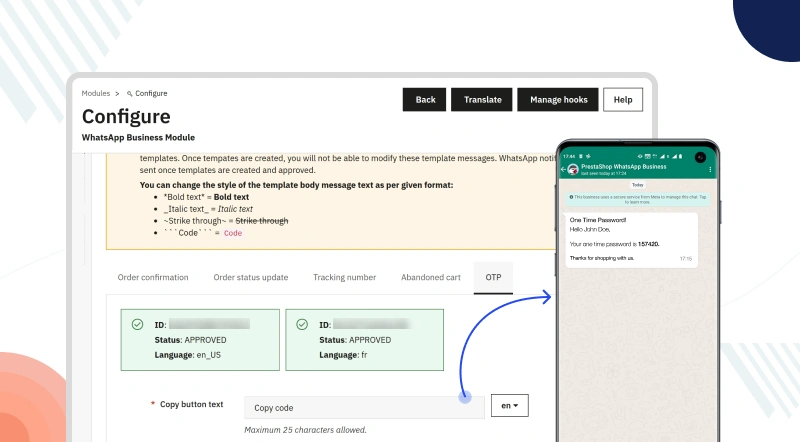The height and width of the screenshot is (442, 800).
Task: Select the Tracking number tab
Action: [345, 277]
